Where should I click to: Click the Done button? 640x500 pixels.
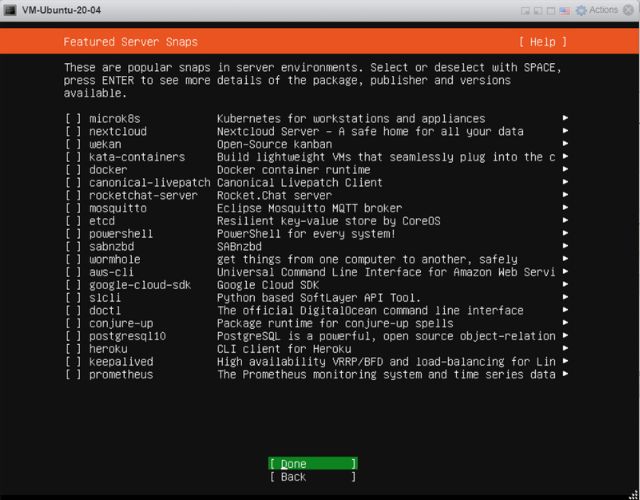313,464
